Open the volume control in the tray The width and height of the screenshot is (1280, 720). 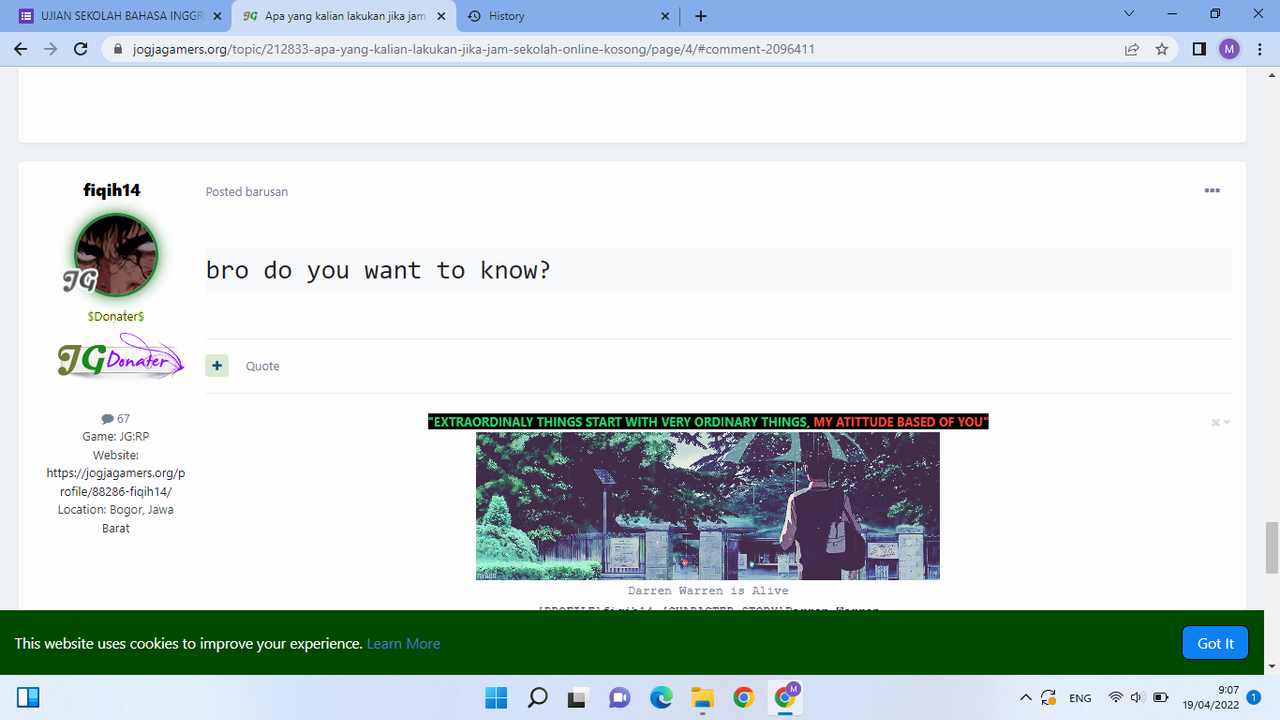pos(1137,698)
